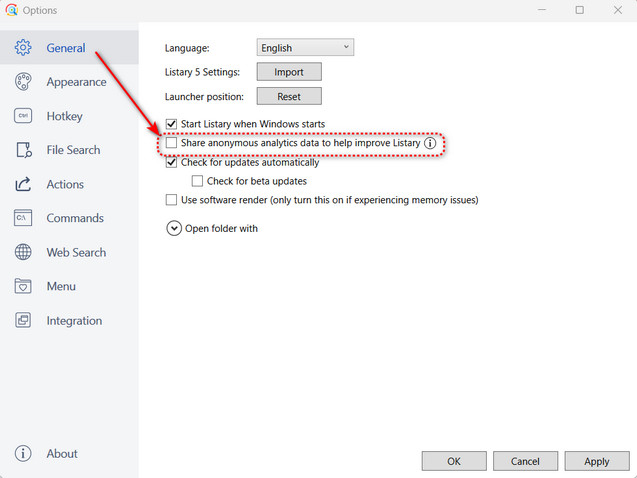637x478 pixels.
Task: Click Import for Listary 5 Settings
Action: [x=288, y=72]
